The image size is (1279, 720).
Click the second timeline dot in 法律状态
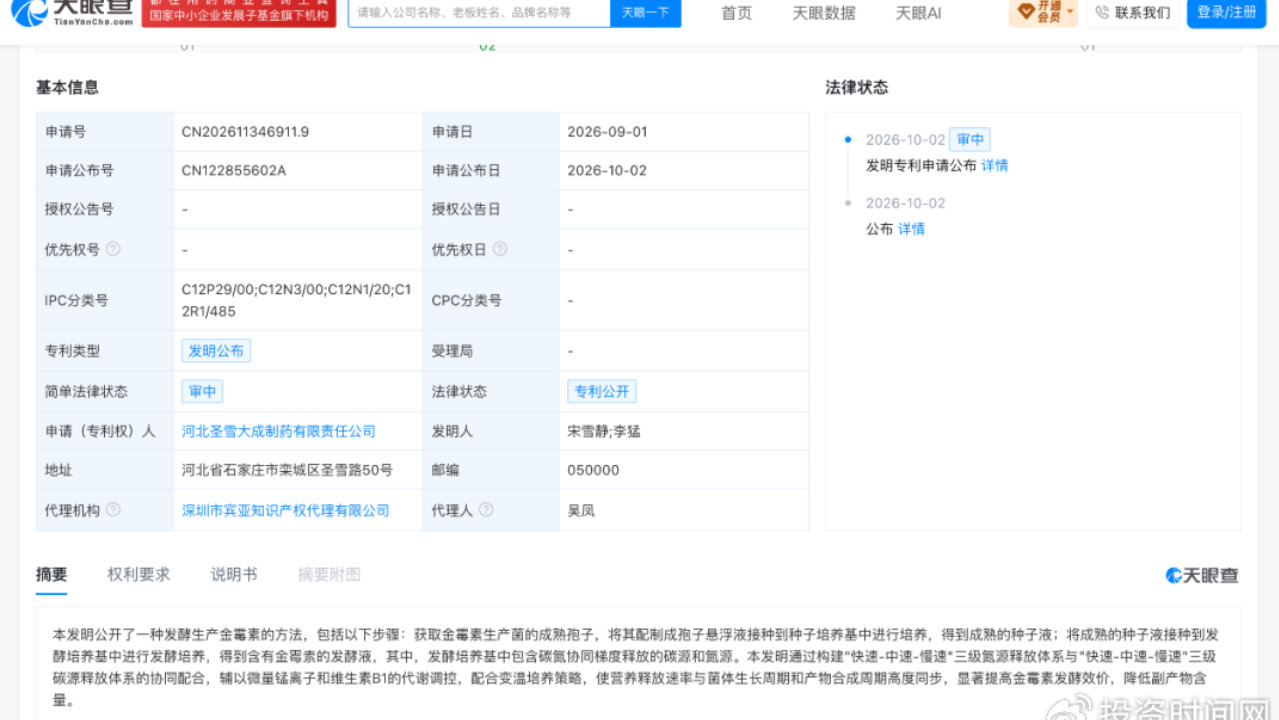(849, 203)
